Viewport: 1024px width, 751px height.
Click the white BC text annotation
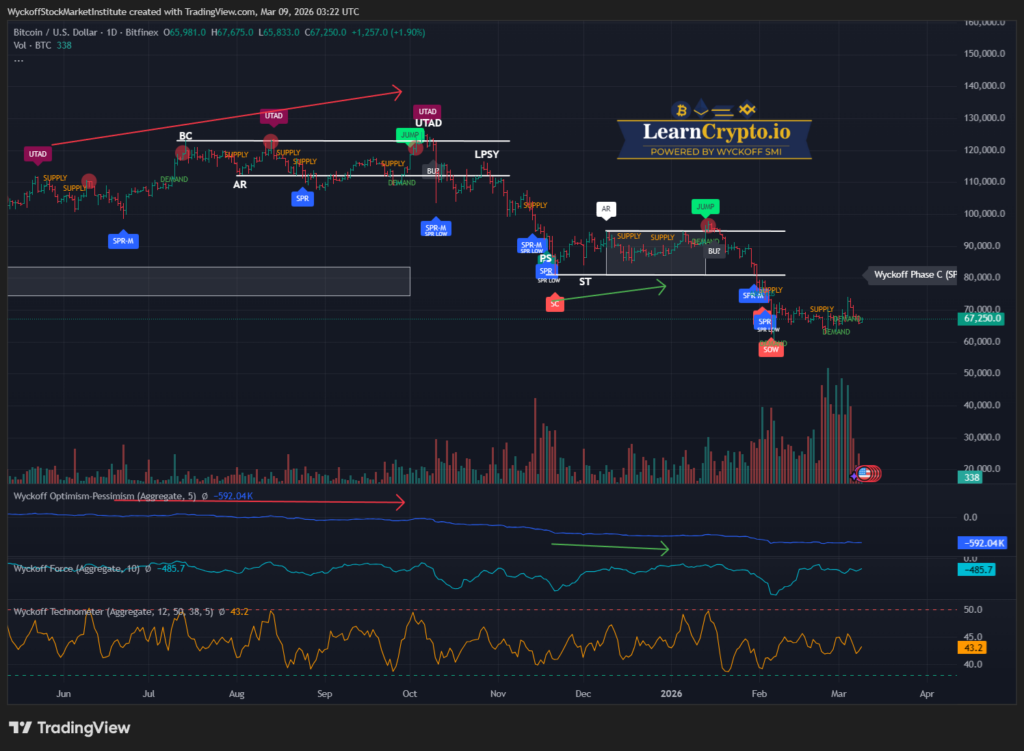pyautogui.click(x=185, y=136)
